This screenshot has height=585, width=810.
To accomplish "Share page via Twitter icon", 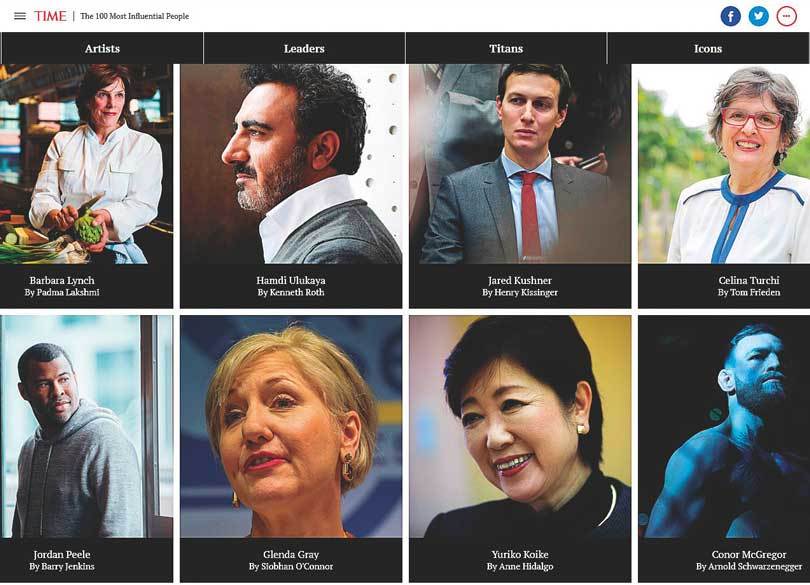I will coord(758,16).
